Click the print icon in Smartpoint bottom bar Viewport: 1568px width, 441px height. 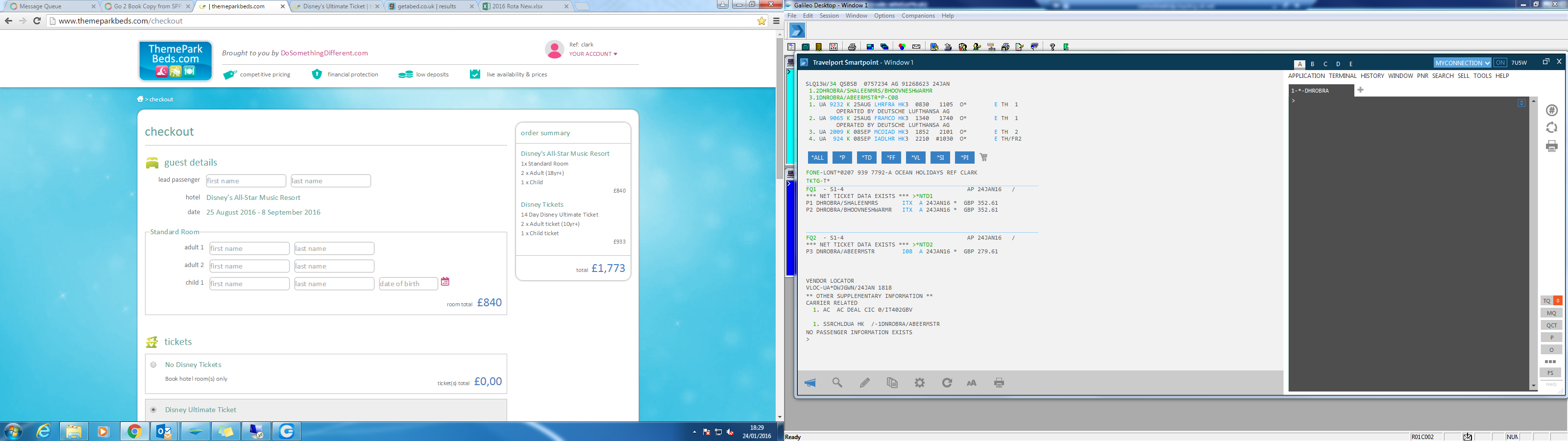coord(999,383)
